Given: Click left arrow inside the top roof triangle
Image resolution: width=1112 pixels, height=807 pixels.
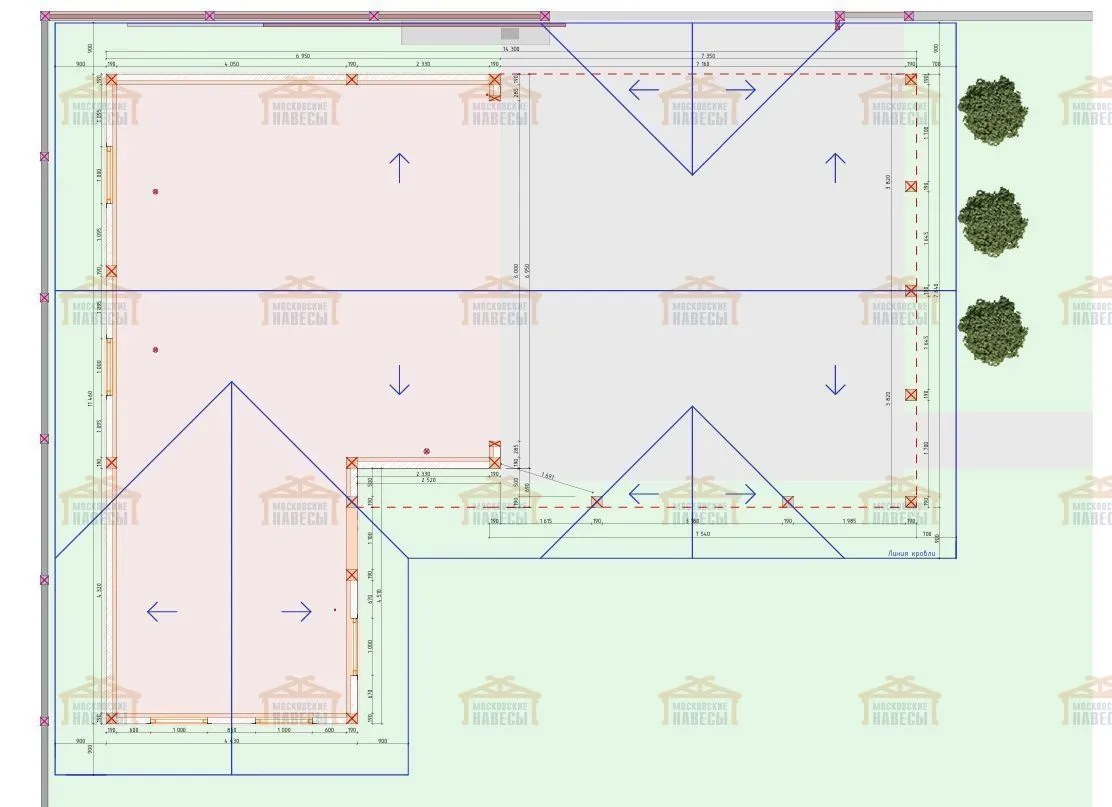Looking at the screenshot, I should pos(644,90).
